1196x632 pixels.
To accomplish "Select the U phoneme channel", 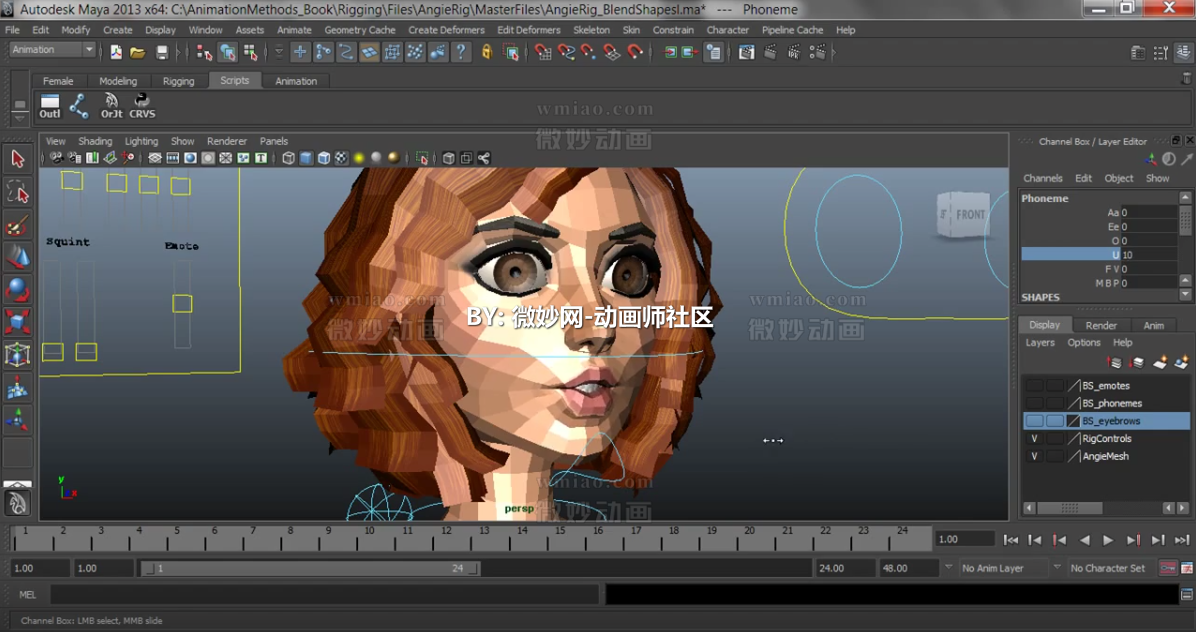I will [1099, 255].
